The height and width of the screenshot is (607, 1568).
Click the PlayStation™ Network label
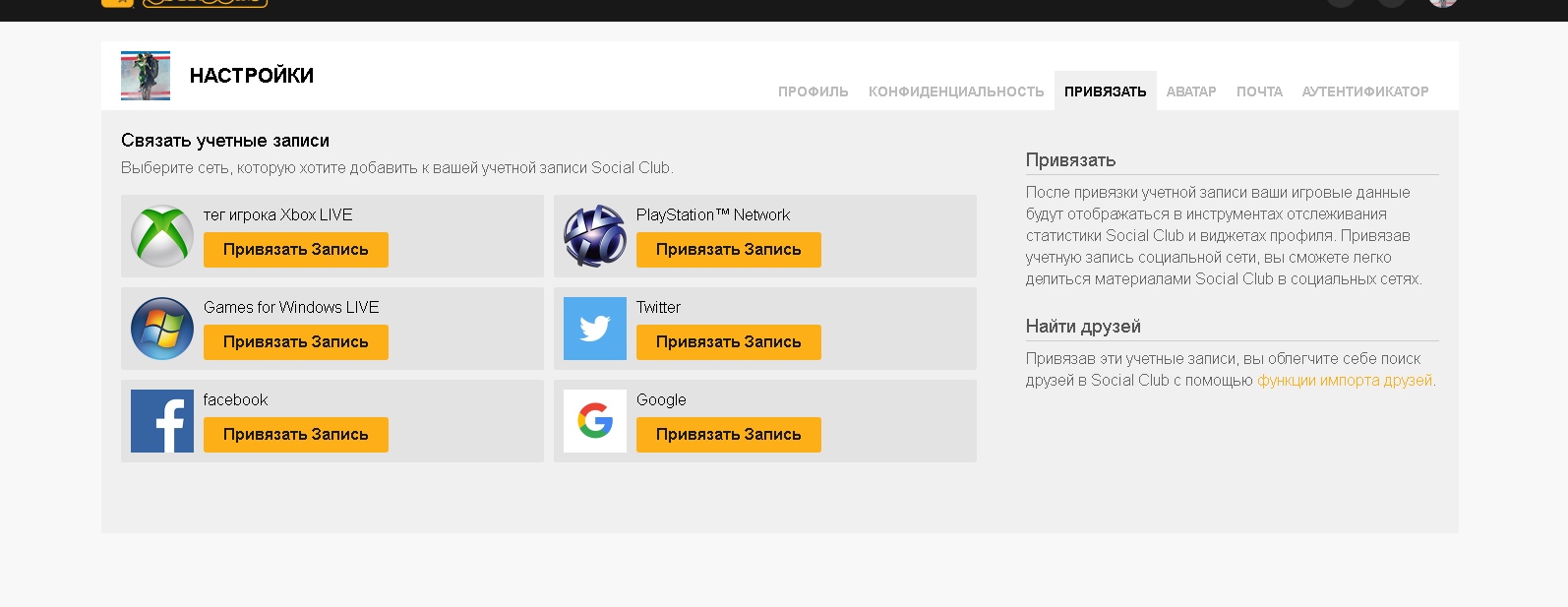(713, 214)
